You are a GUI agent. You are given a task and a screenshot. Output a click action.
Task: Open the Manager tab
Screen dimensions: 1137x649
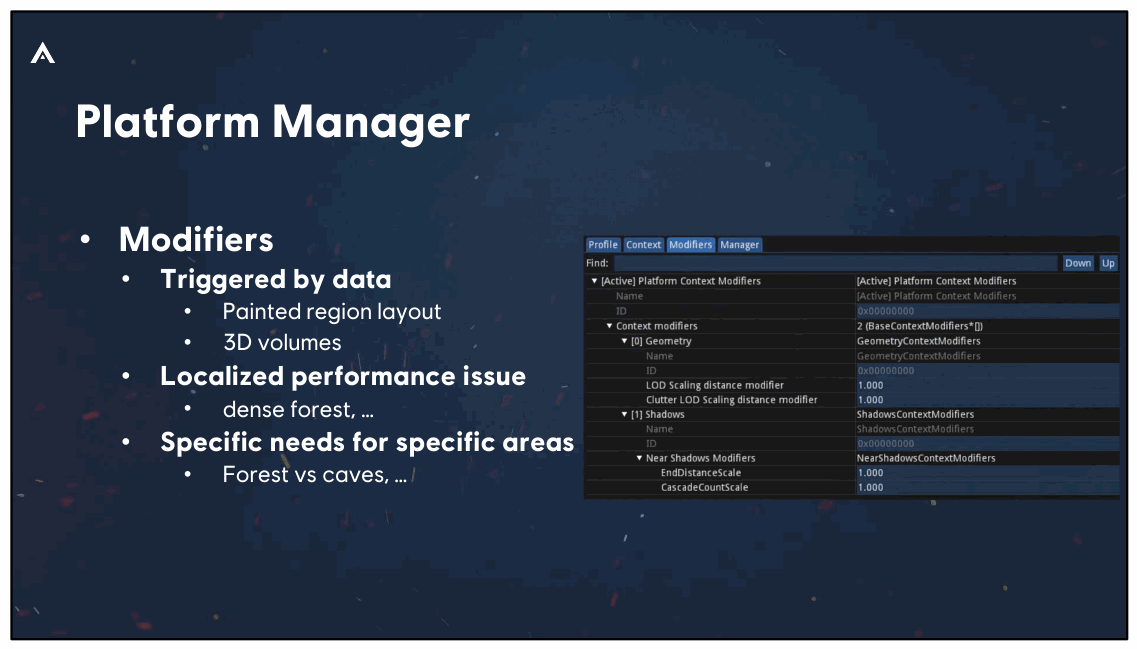[x=740, y=245]
